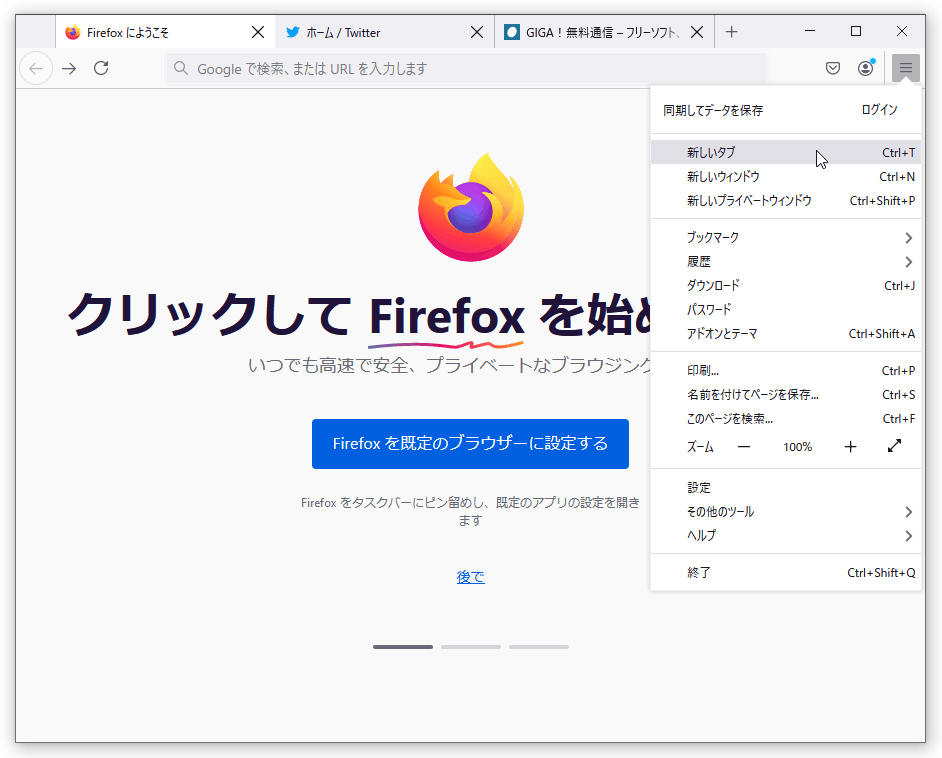This screenshot has width=942, height=758.
Task: Reload the page with the refresh icon
Action: pyautogui.click(x=101, y=68)
